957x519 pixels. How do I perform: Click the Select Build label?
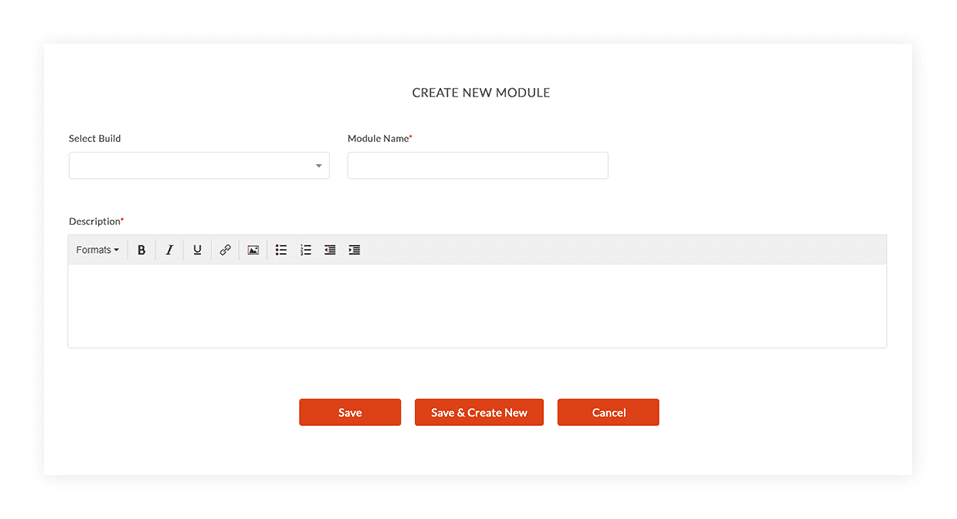click(95, 139)
